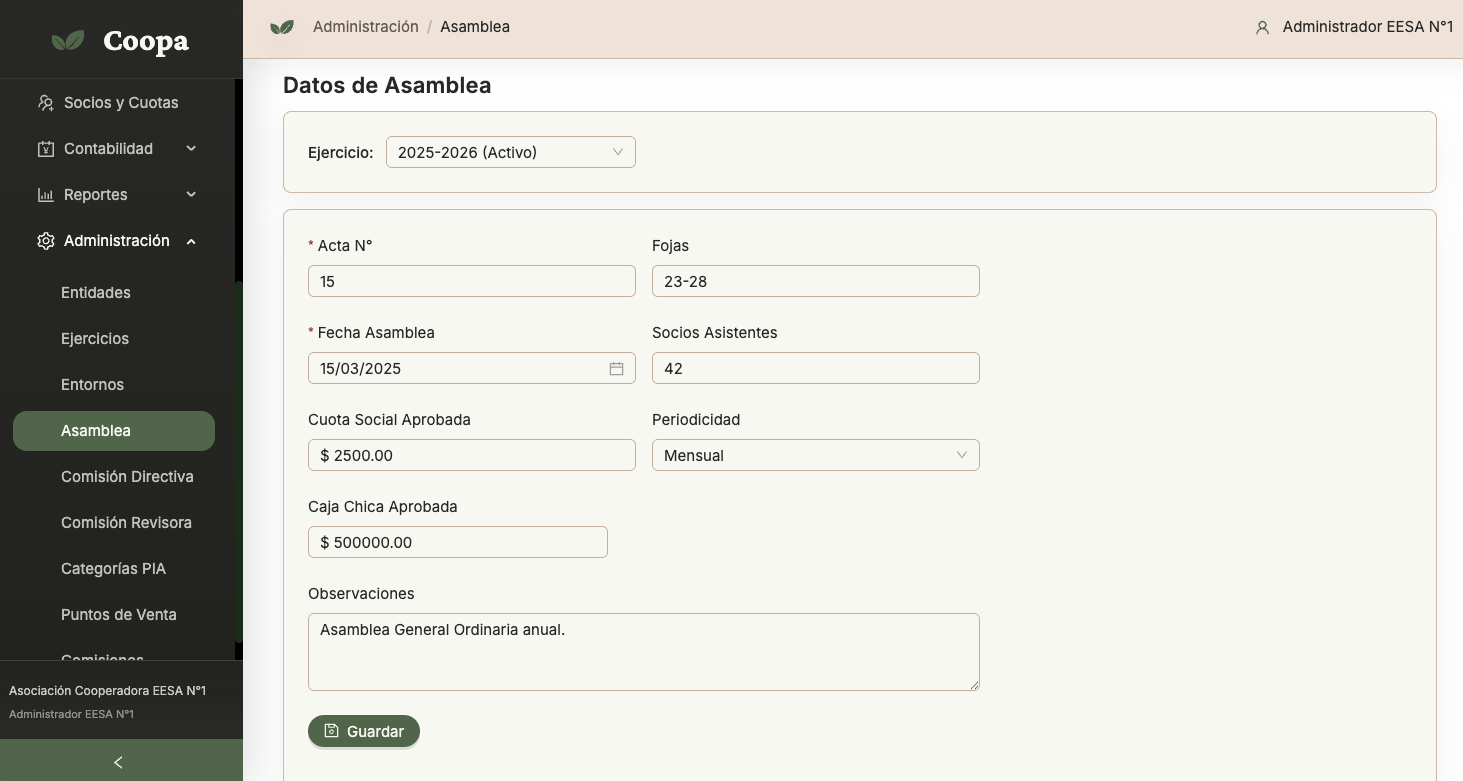Image resolution: width=1463 pixels, height=781 pixels.
Task: Click the Datos de Asamblea heading
Action: (x=387, y=85)
